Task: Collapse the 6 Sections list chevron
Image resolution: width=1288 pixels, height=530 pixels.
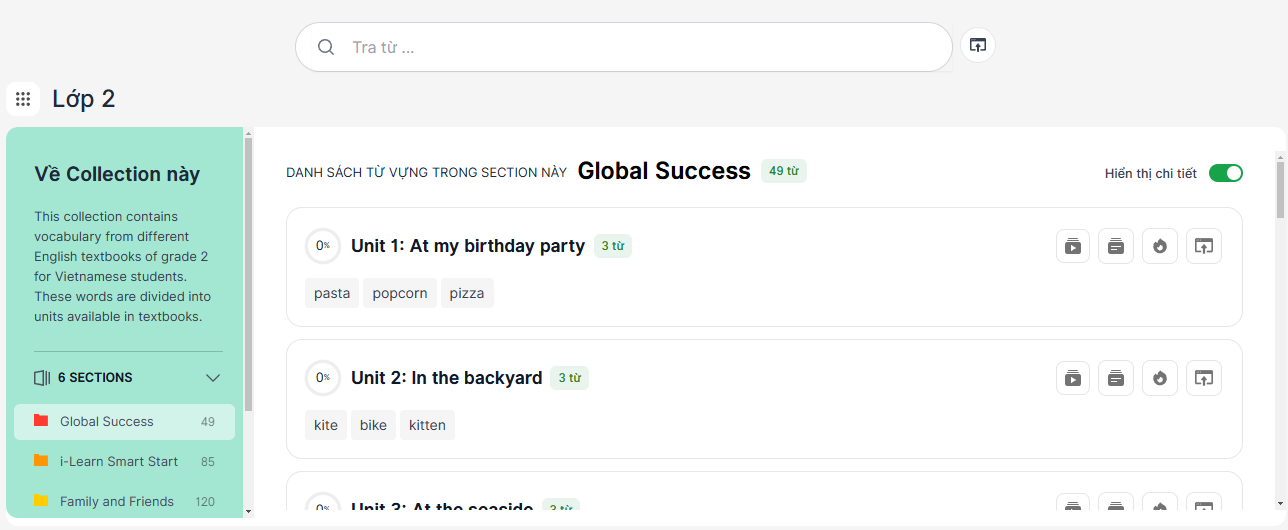Action: [213, 378]
